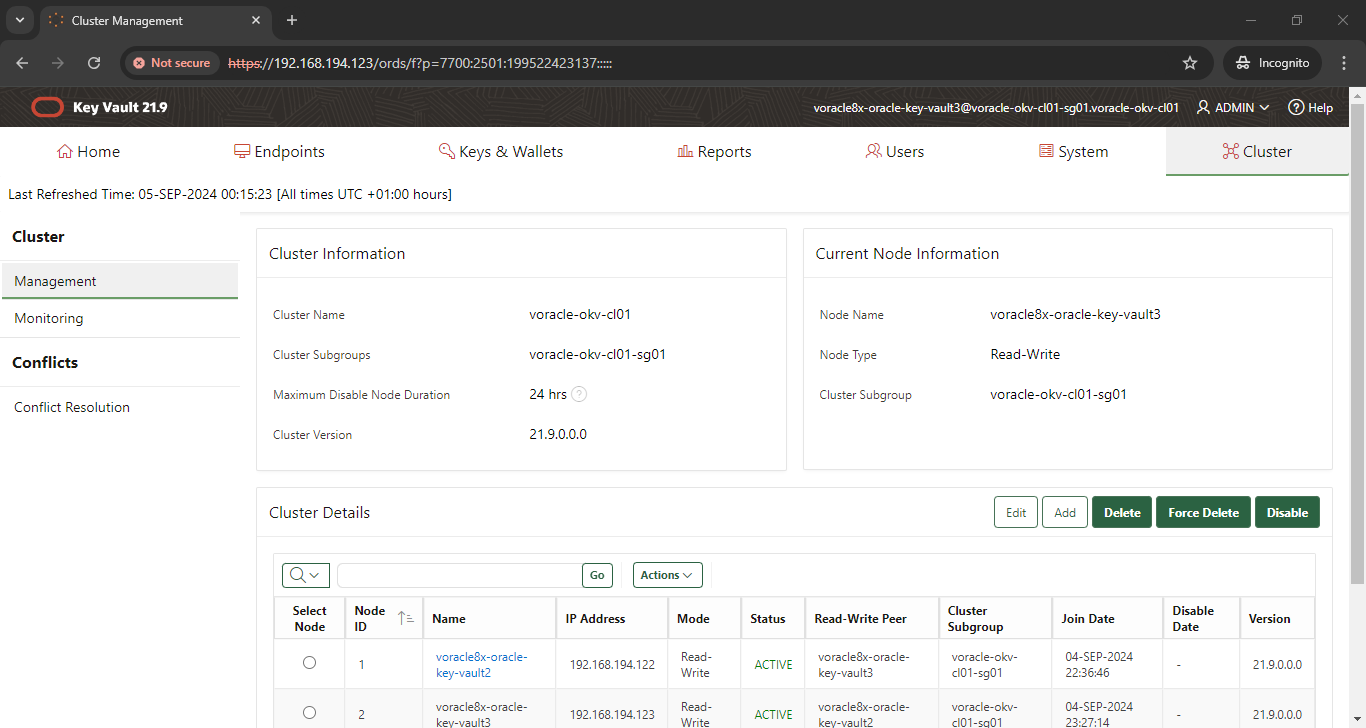Click the Incognito indicator button

(x=1273, y=63)
